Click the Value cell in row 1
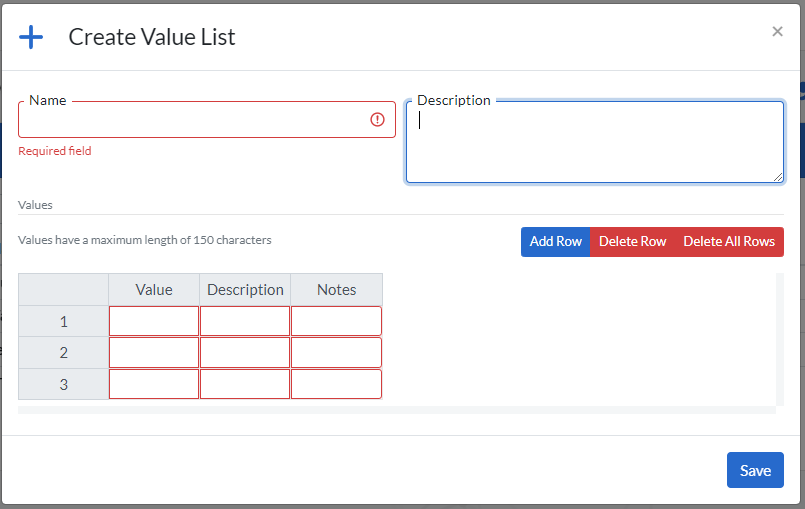This screenshot has height=509, width=805. coord(154,321)
